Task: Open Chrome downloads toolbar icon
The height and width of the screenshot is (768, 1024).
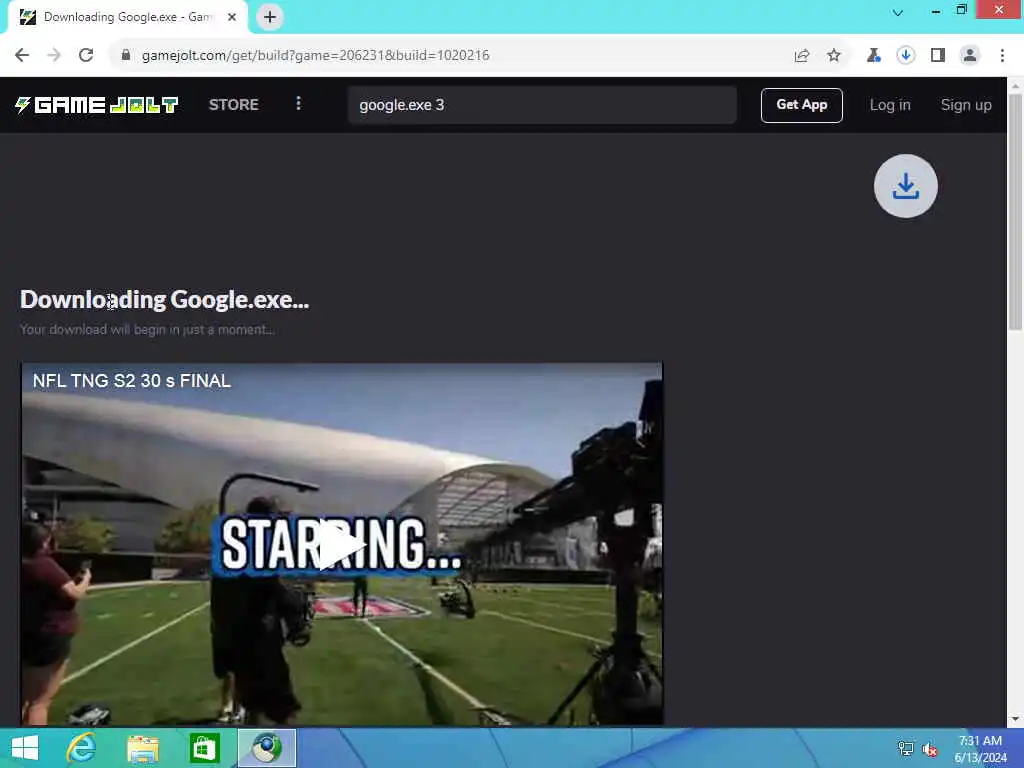Action: coord(906,56)
